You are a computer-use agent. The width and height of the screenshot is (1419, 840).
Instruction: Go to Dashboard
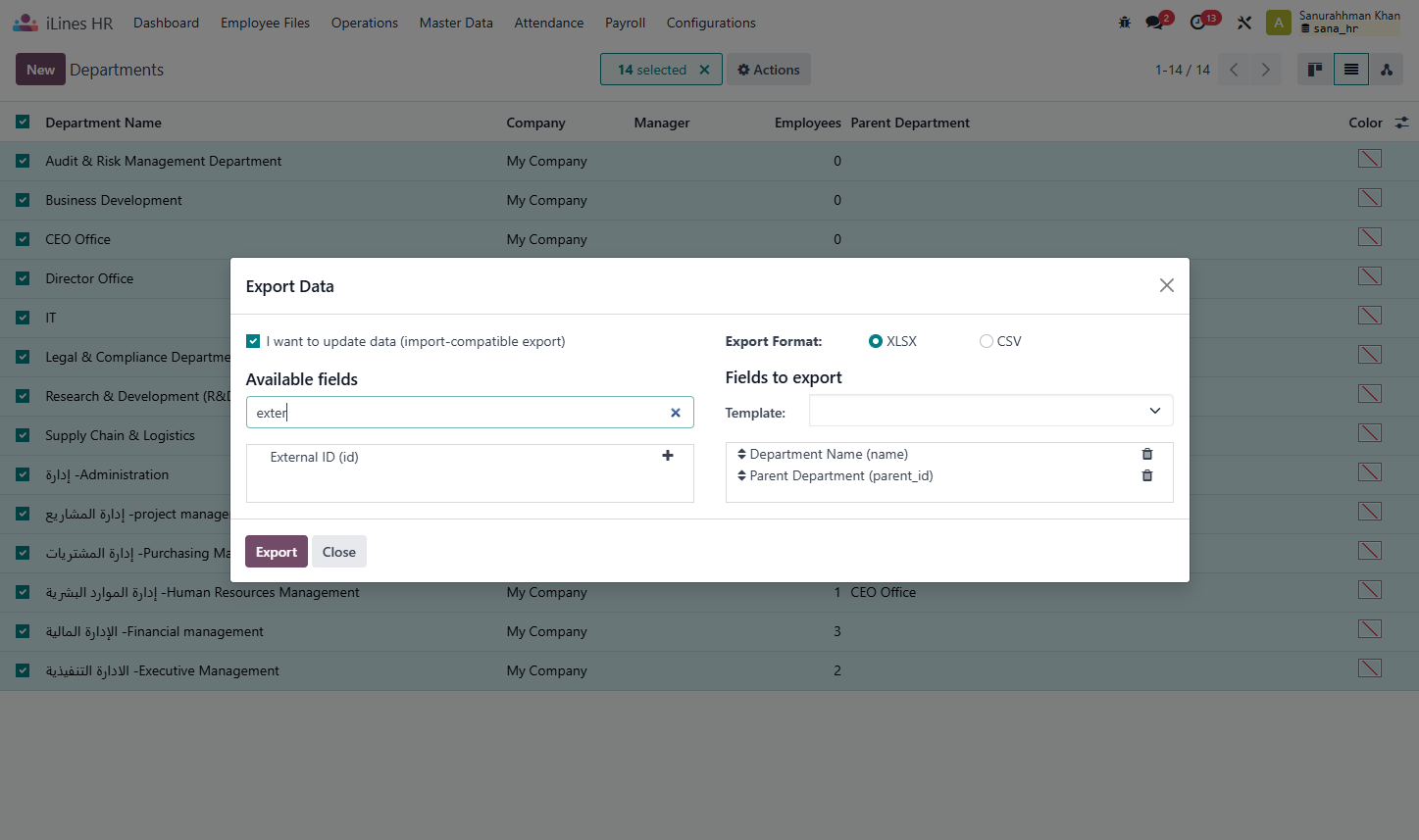coord(166,23)
